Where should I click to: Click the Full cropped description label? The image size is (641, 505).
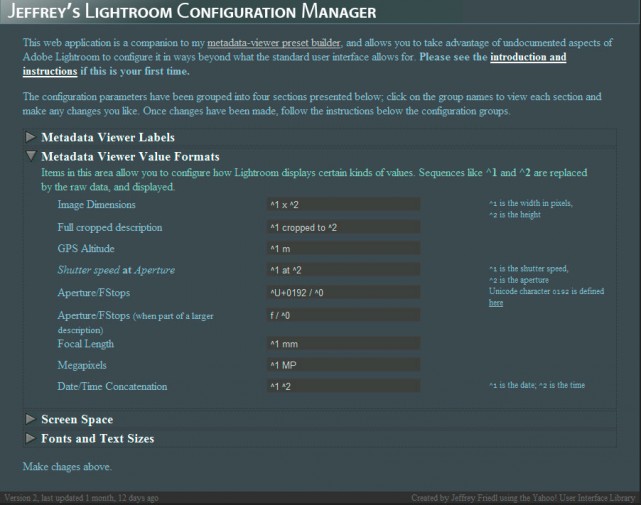[110, 227]
